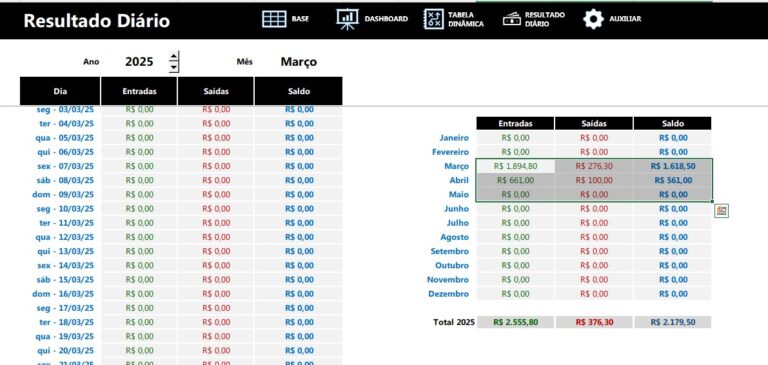Click the Saldo header of daily table
Image resolution: width=768 pixels, height=365 pixels.
click(x=299, y=91)
